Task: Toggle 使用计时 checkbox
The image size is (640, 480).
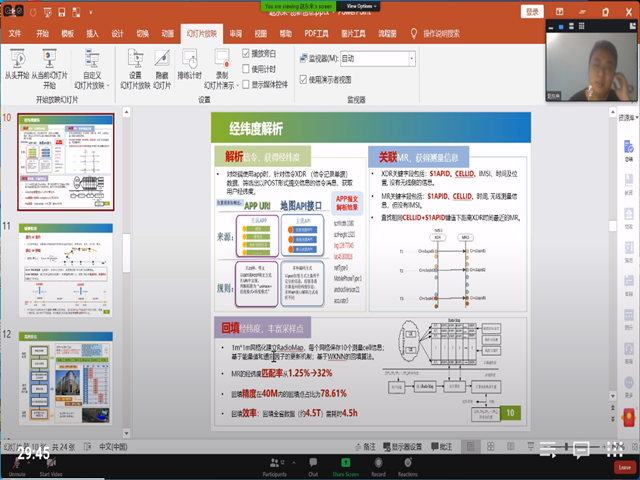Action: (x=246, y=68)
